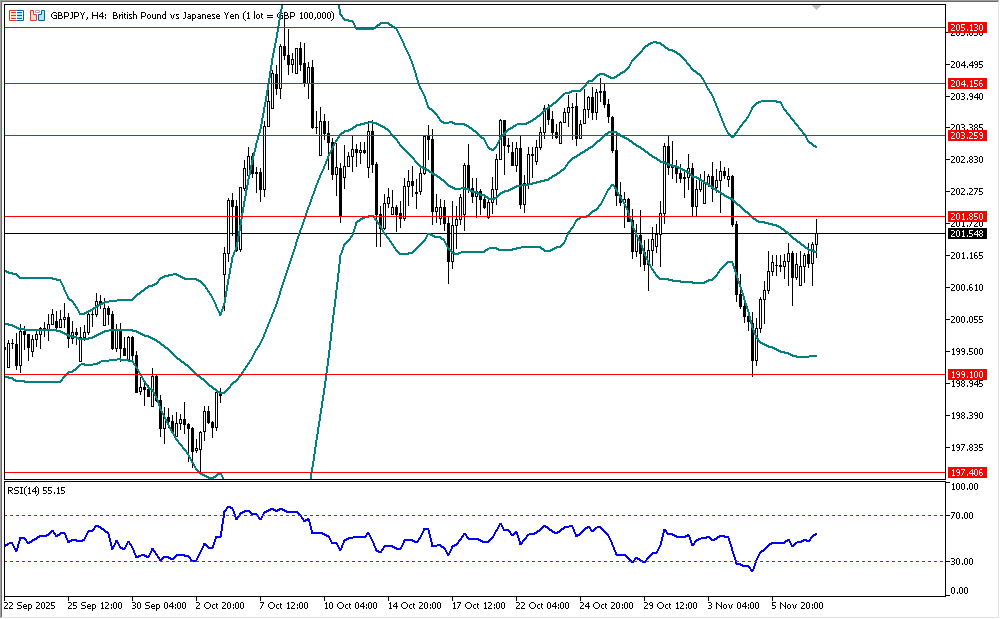The height and width of the screenshot is (619, 1000).
Task: Click the one-click trading panel icon
Action: tap(37, 16)
